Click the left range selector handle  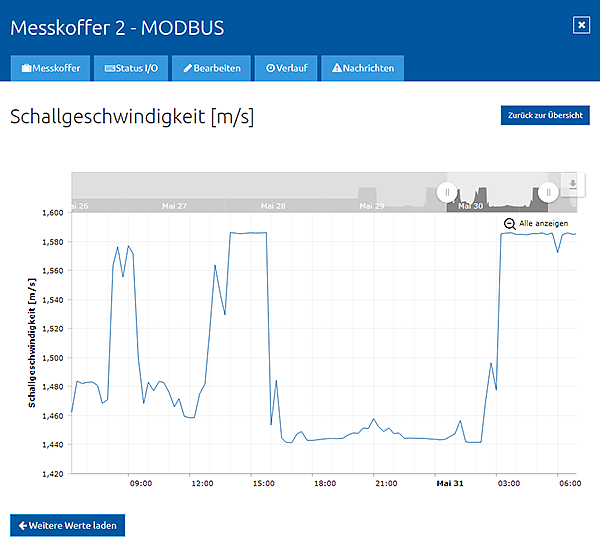pyautogui.click(x=447, y=191)
